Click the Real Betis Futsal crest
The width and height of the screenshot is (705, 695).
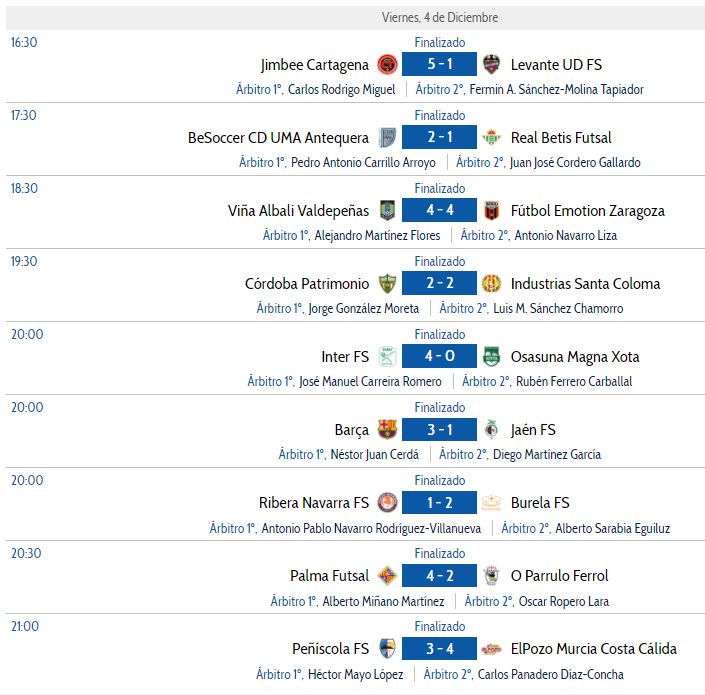coord(491,137)
